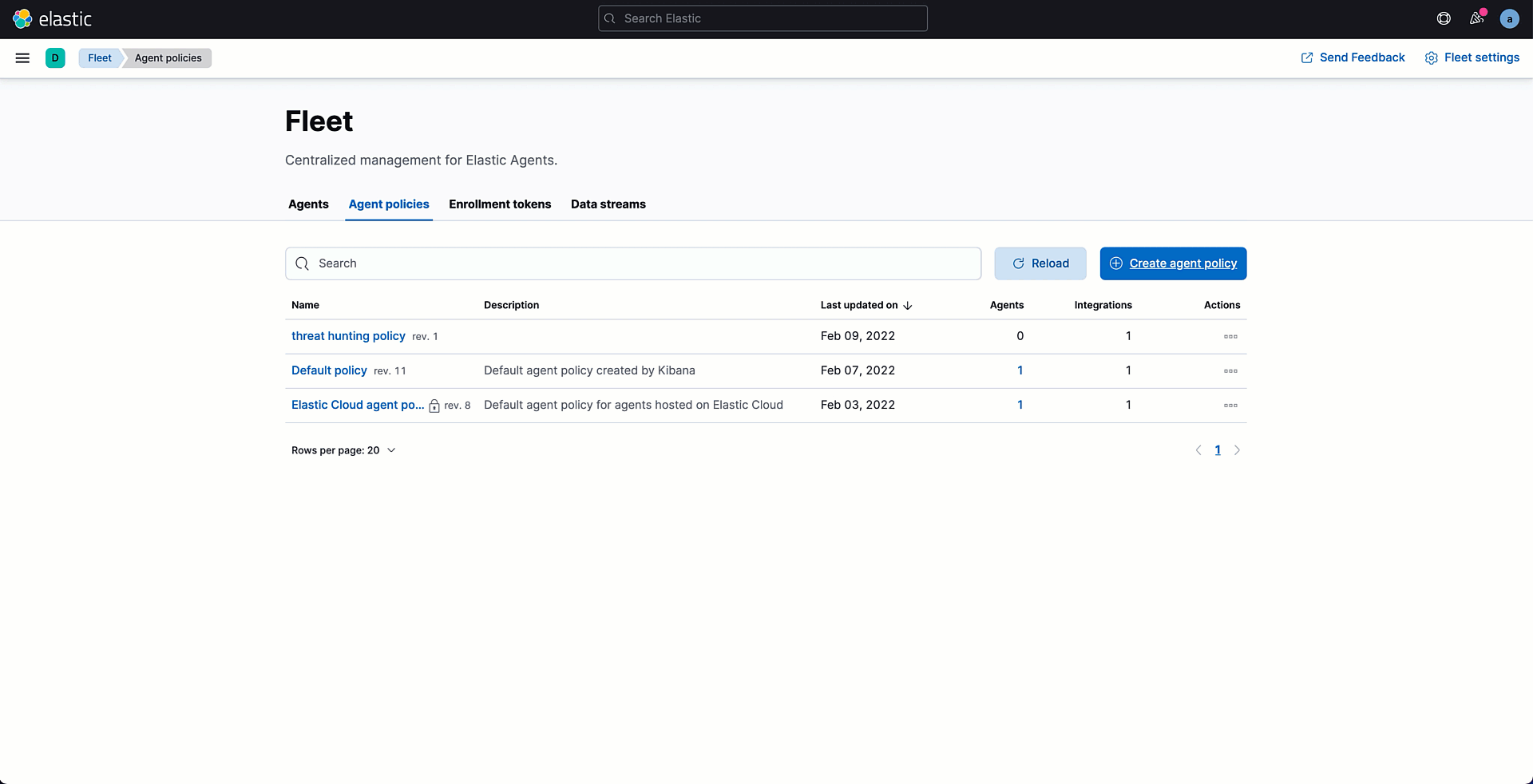Click the Send Feedback external link icon

click(1307, 57)
